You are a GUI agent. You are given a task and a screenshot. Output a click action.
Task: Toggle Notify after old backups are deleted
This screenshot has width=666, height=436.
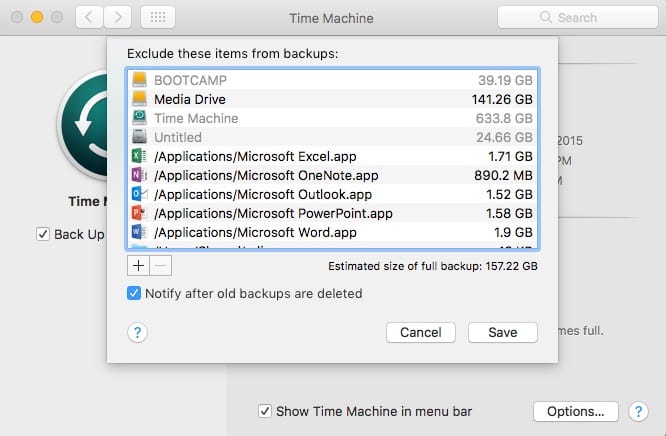[x=133, y=293]
